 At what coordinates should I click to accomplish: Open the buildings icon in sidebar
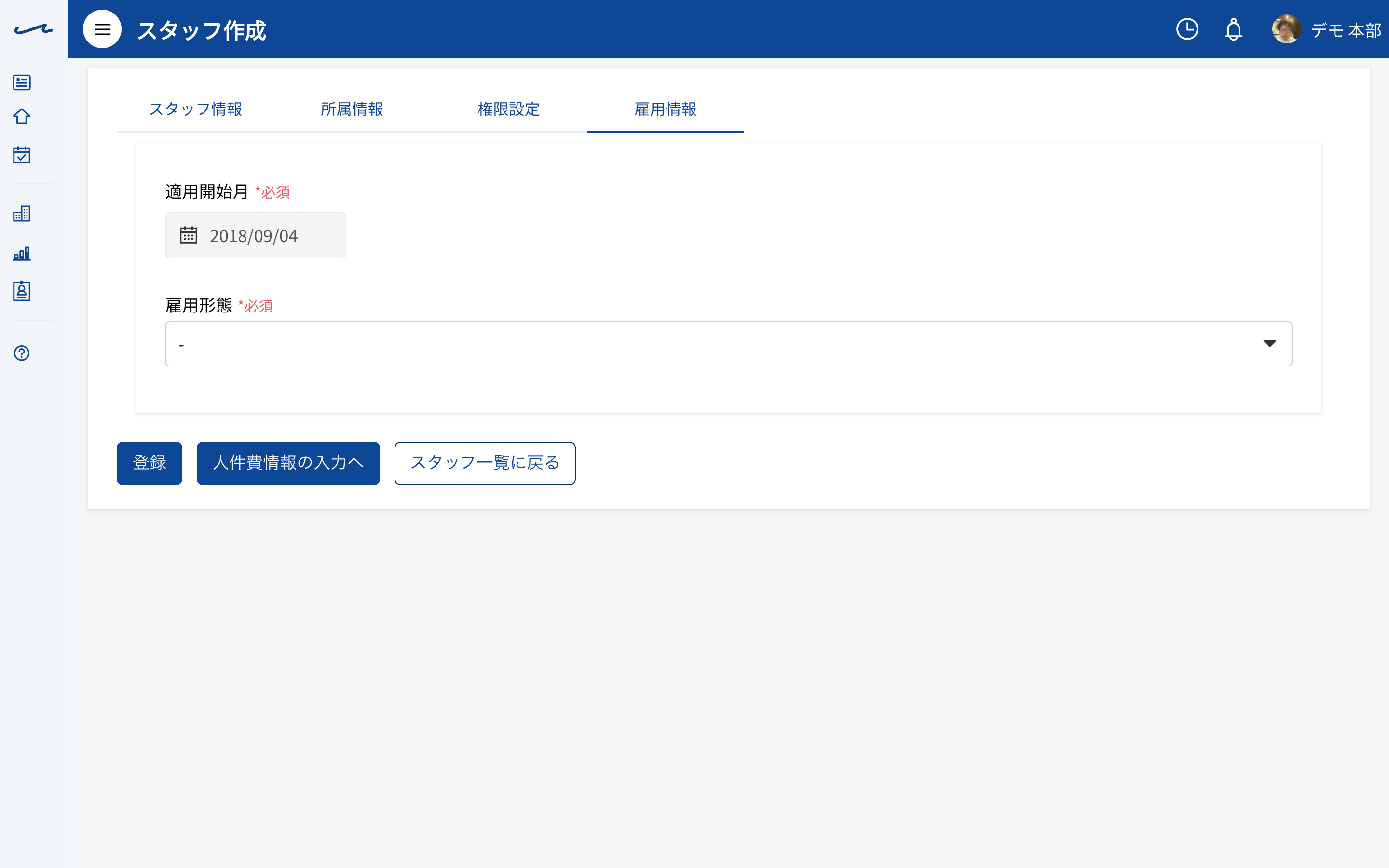click(x=22, y=214)
